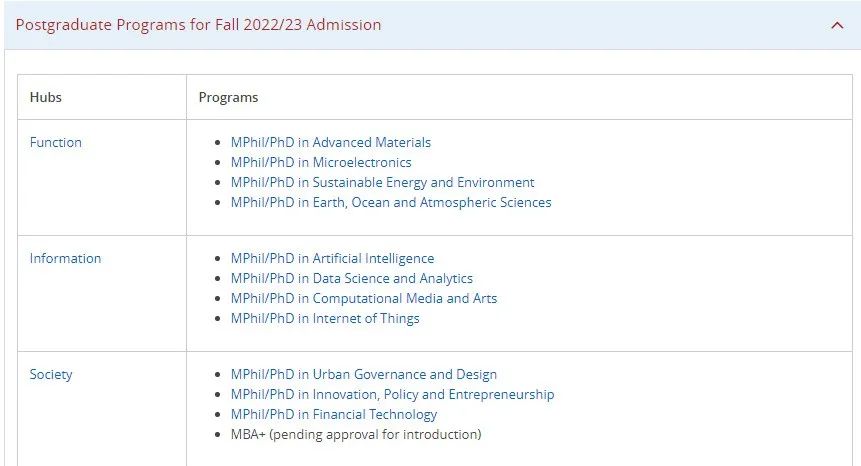Click the bullet beside Artificial Intelligence

(219, 259)
